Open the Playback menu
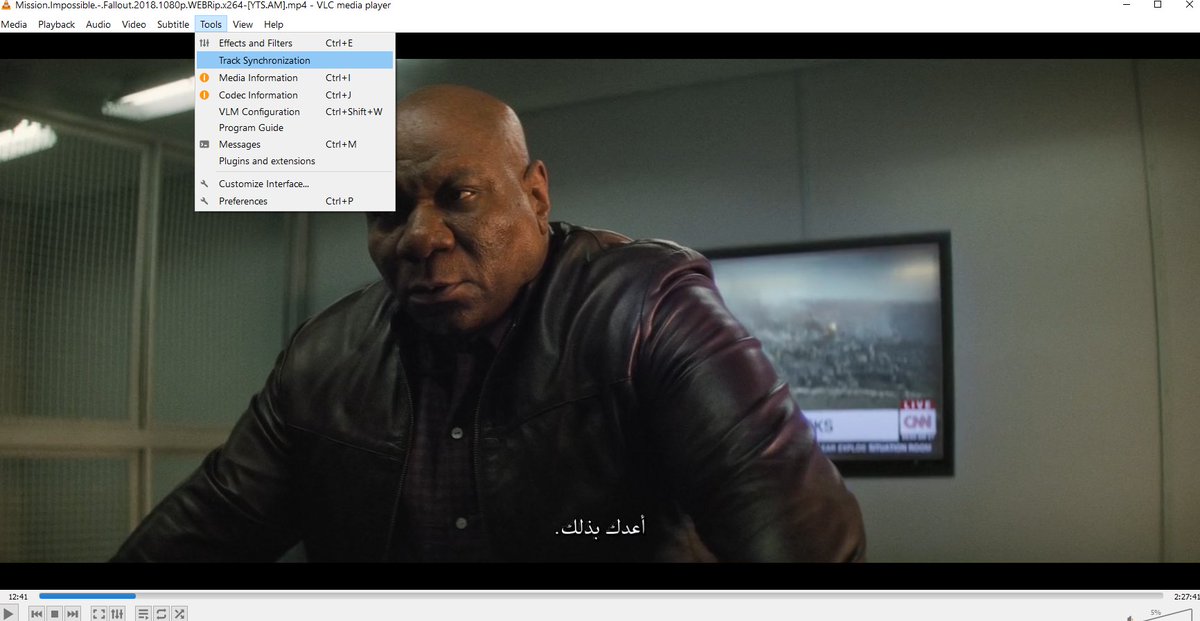This screenshot has width=1200, height=621. pyautogui.click(x=57, y=24)
